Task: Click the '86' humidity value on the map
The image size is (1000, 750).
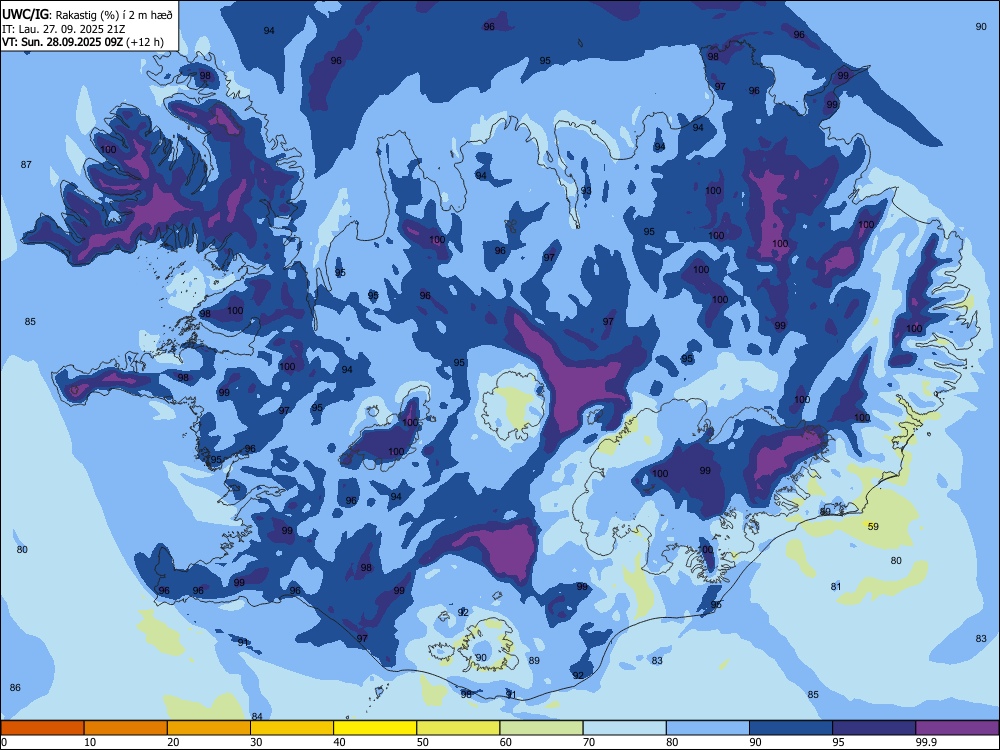Action: pyautogui.click(x=15, y=688)
